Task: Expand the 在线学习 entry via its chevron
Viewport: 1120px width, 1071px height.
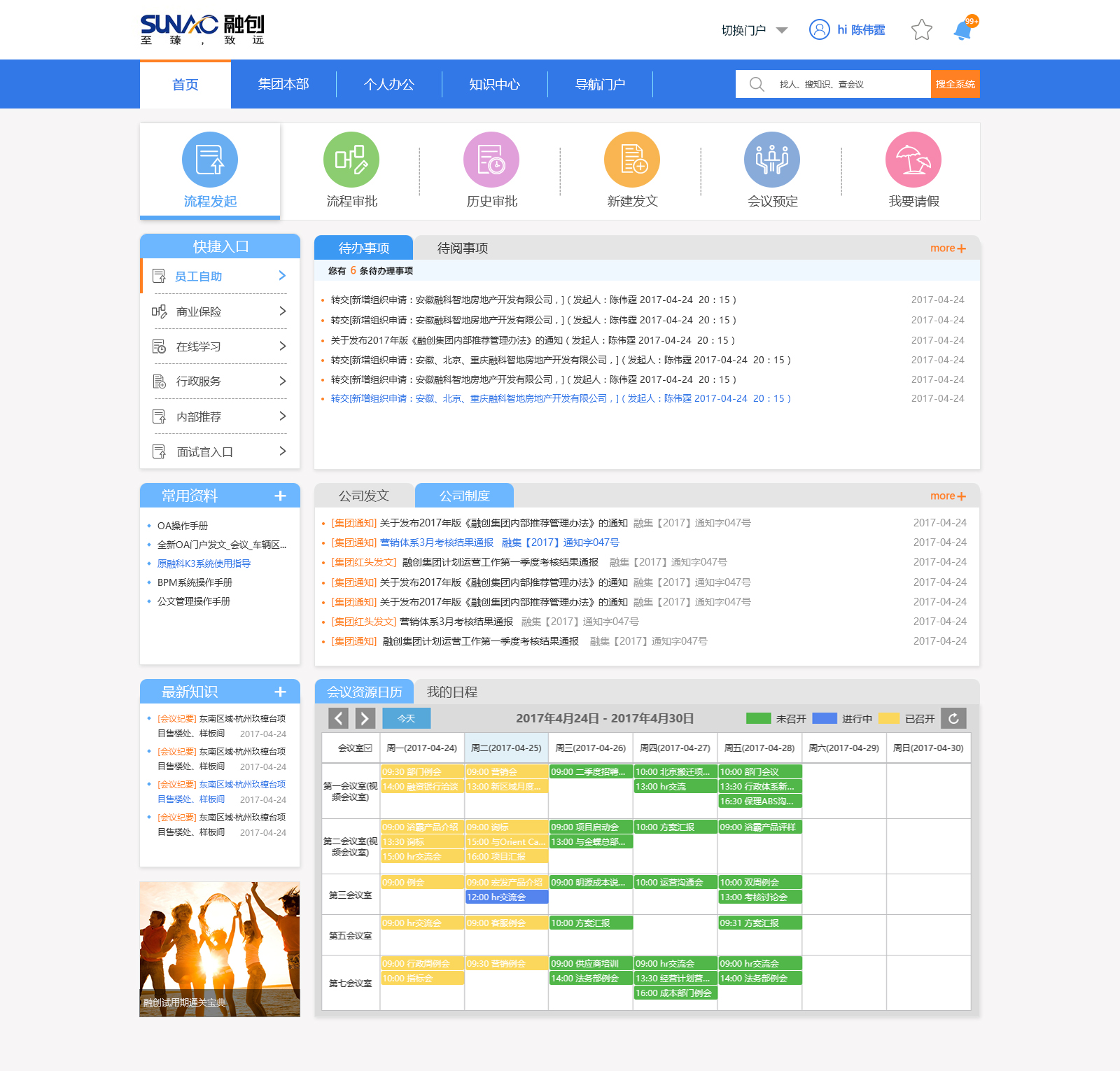Action: pos(283,346)
